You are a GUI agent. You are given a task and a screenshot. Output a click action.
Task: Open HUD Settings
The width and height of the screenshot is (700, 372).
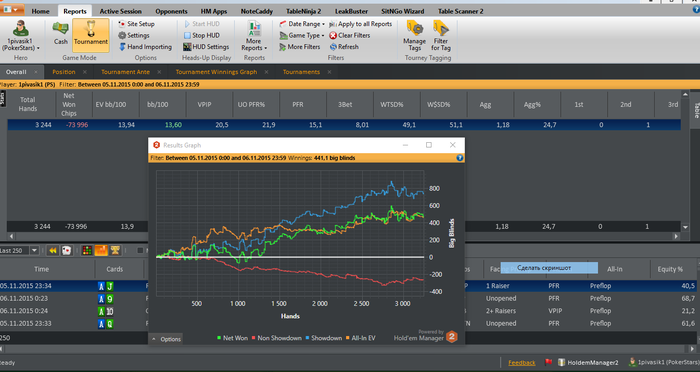tap(206, 46)
